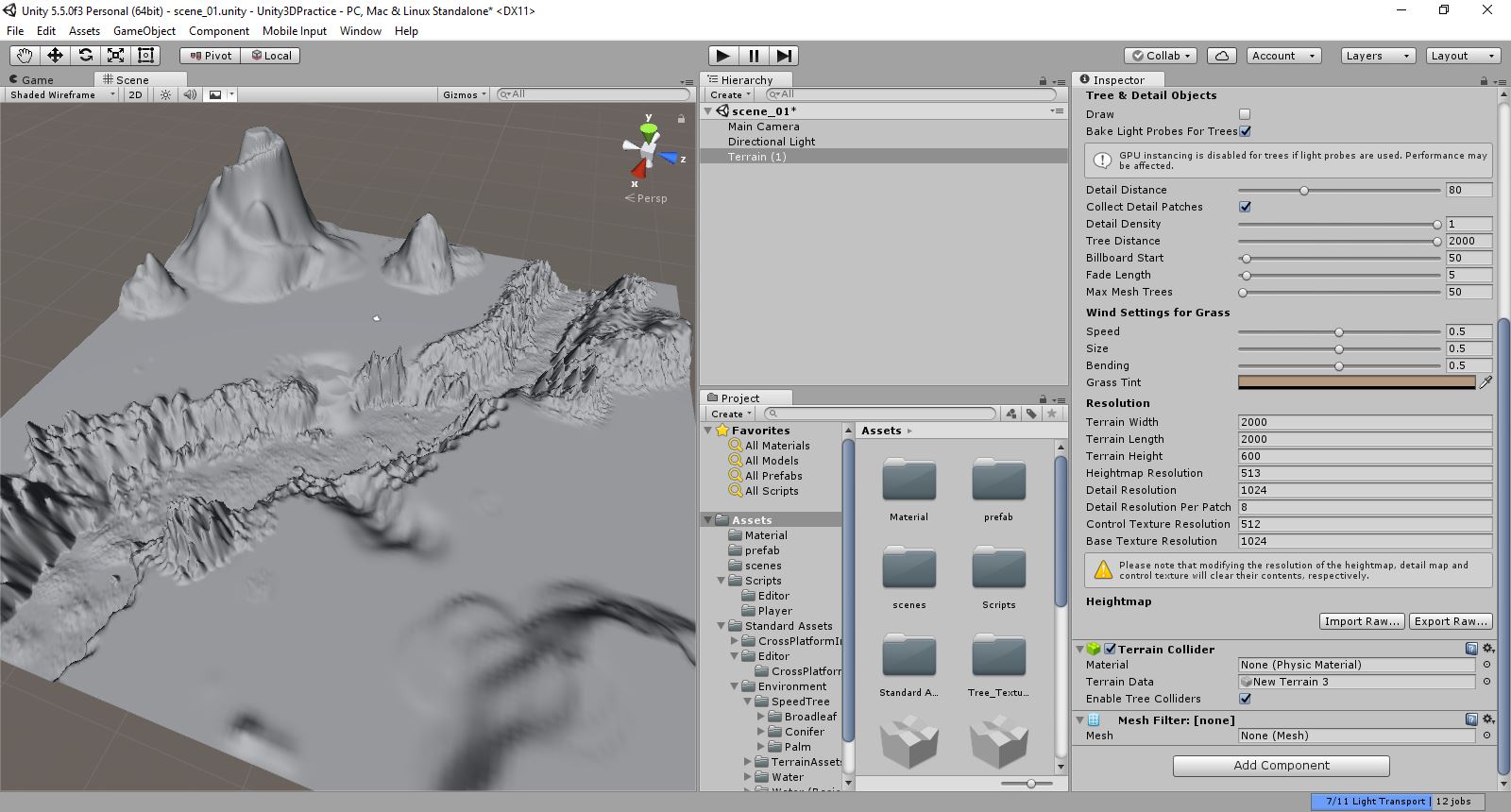The image size is (1511, 812).
Task: Toggle scene effects image icon
Action: [215, 94]
